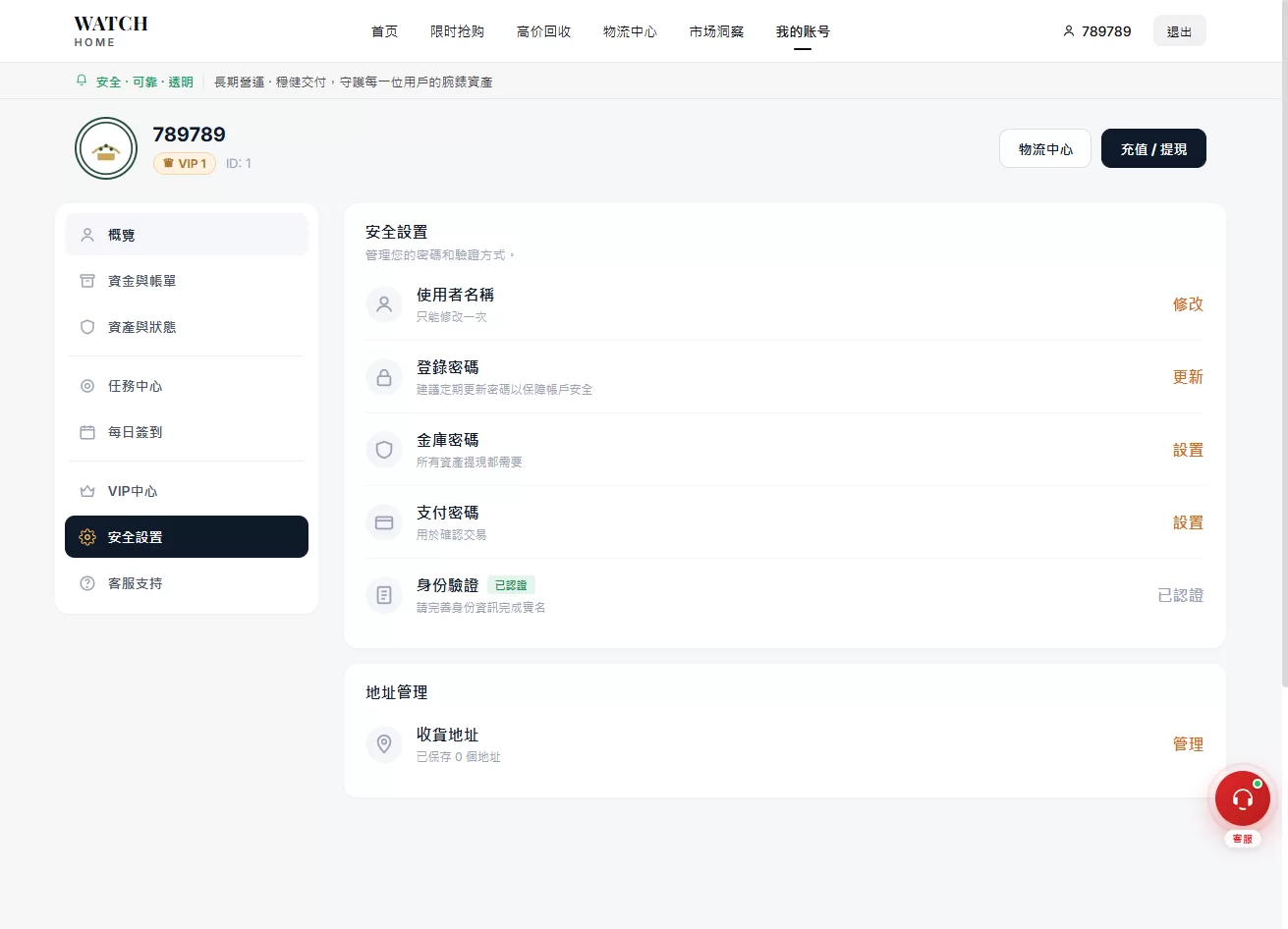Click the page vertical scrollbar

click(1284, 344)
